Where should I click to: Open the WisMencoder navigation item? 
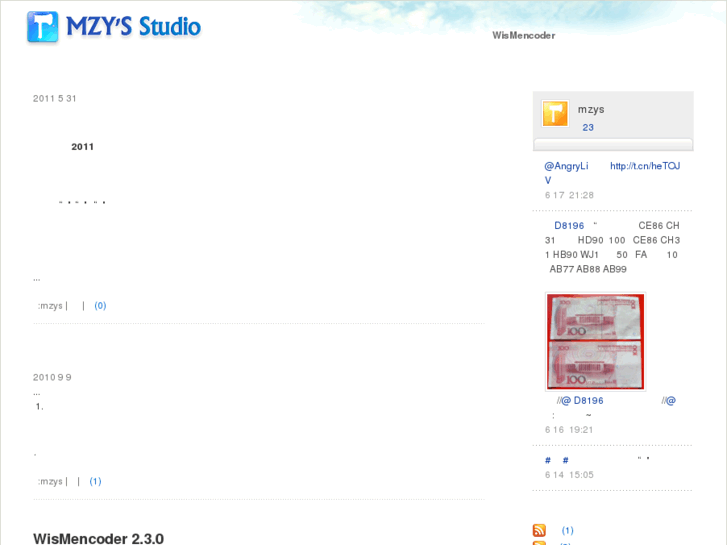click(x=523, y=36)
